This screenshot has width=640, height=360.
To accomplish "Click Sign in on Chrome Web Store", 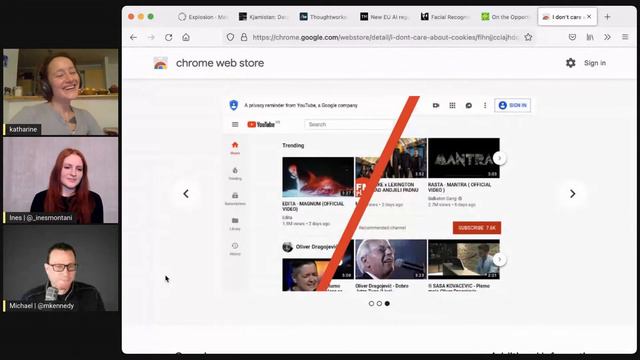I will pos(595,63).
